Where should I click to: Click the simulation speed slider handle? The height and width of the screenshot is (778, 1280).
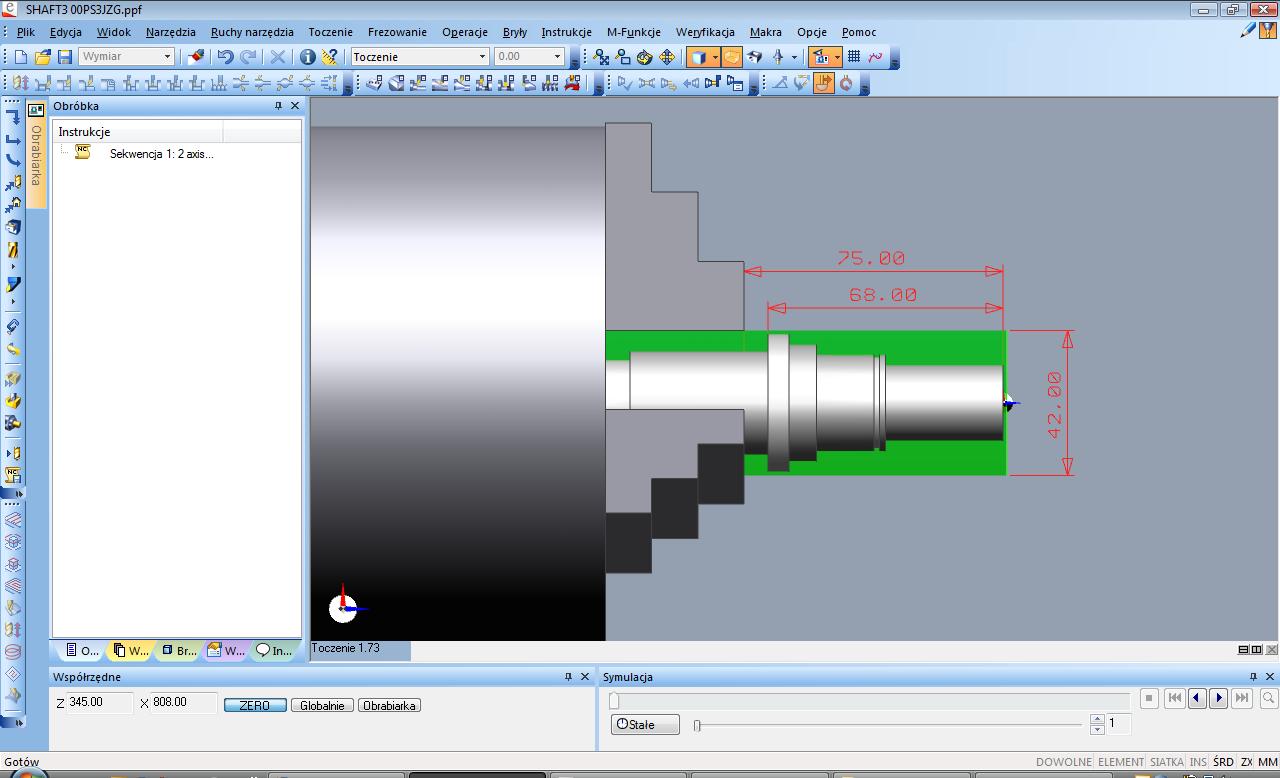pos(697,725)
